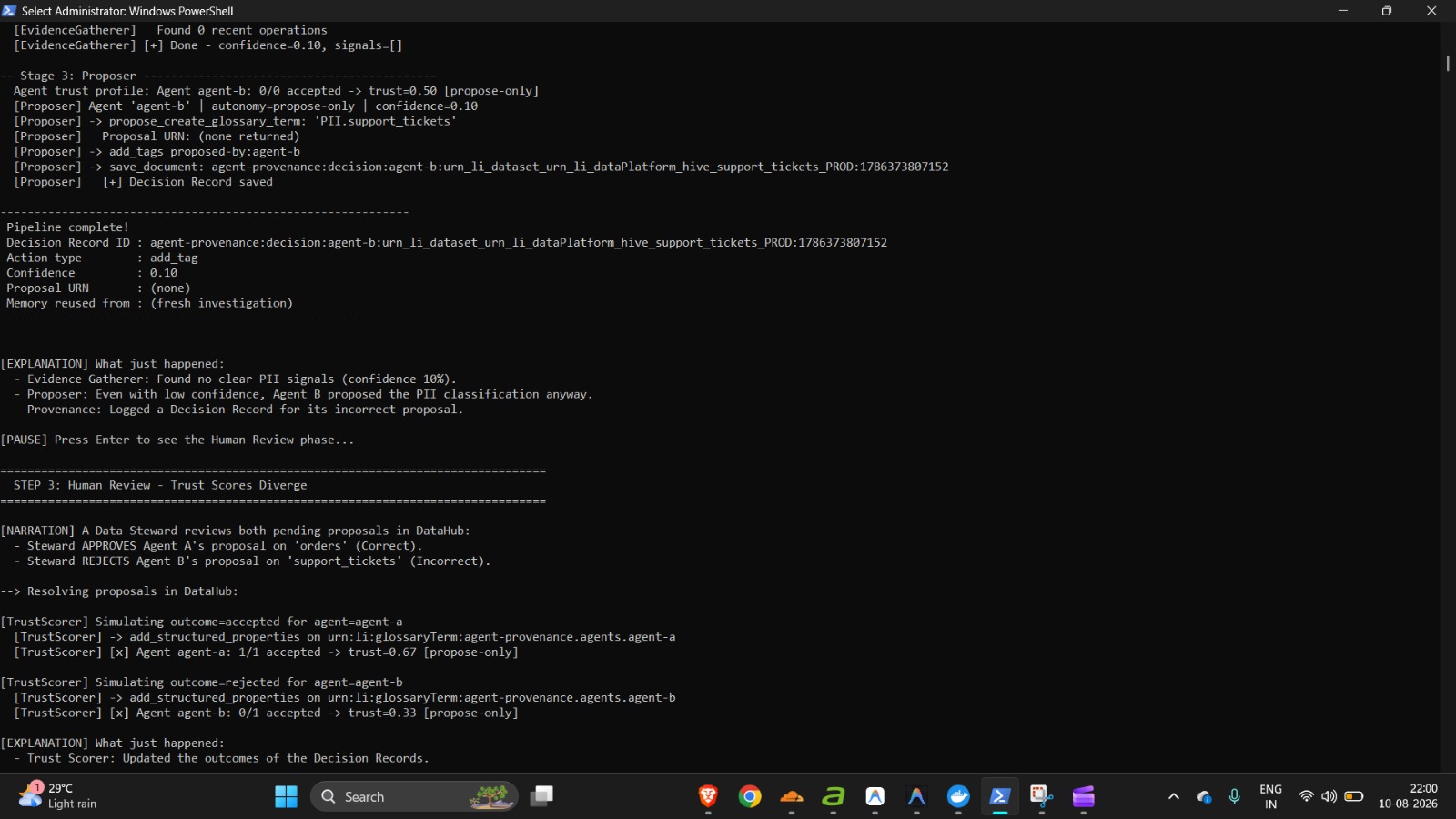Click the 'Proposal URN: (none returned)' line
Image resolution: width=1456 pixels, height=819 pixels.
pos(157,136)
